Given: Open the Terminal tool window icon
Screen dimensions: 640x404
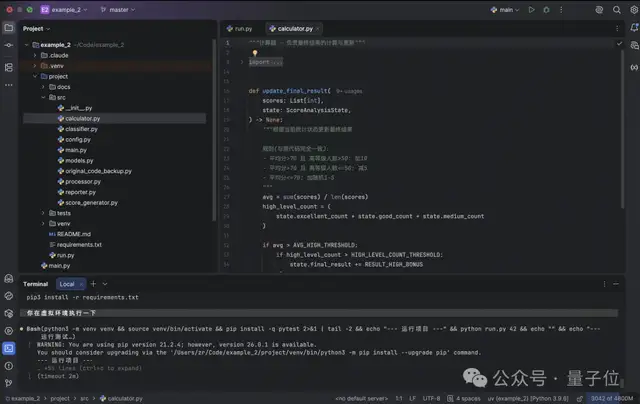Looking at the screenshot, I should tap(9, 348).
